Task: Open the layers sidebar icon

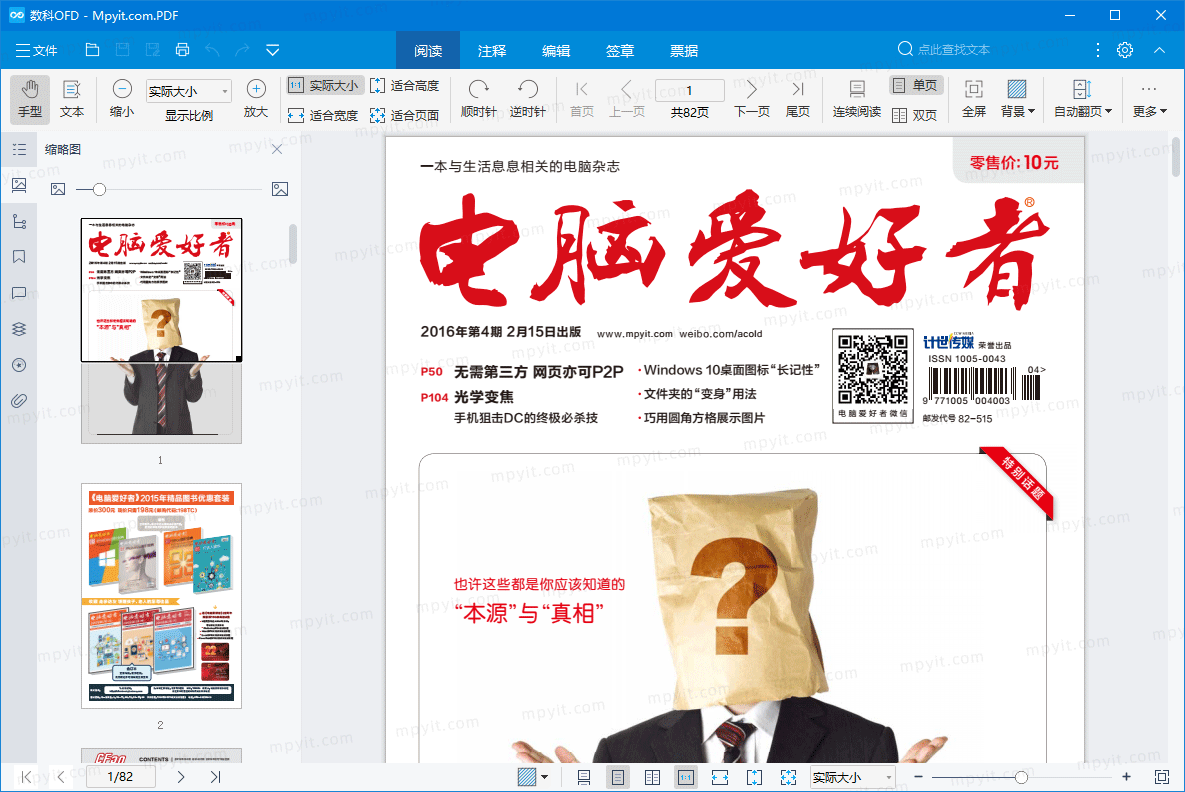Action: tap(20, 329)
